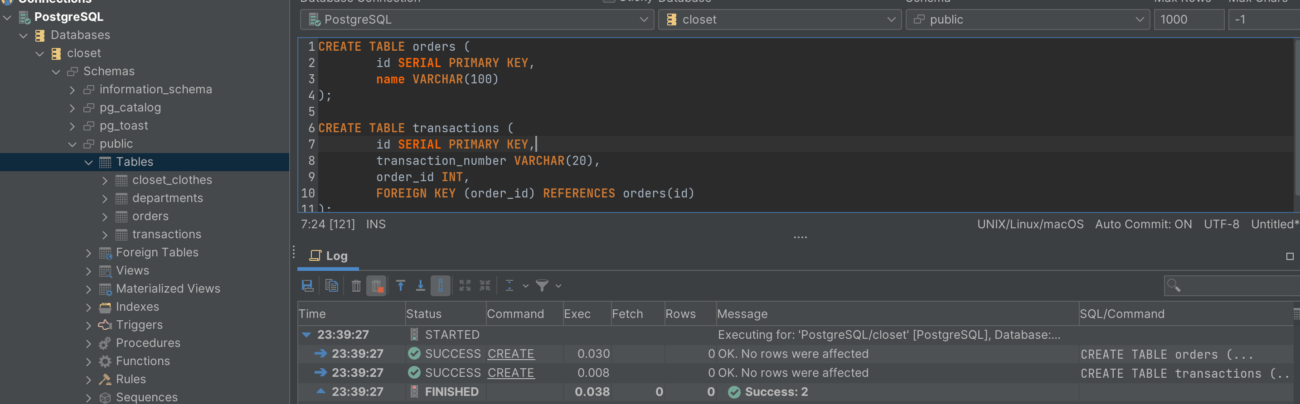
Task: Click the SQL/Command column header
Action: [x=1186, y=314]
